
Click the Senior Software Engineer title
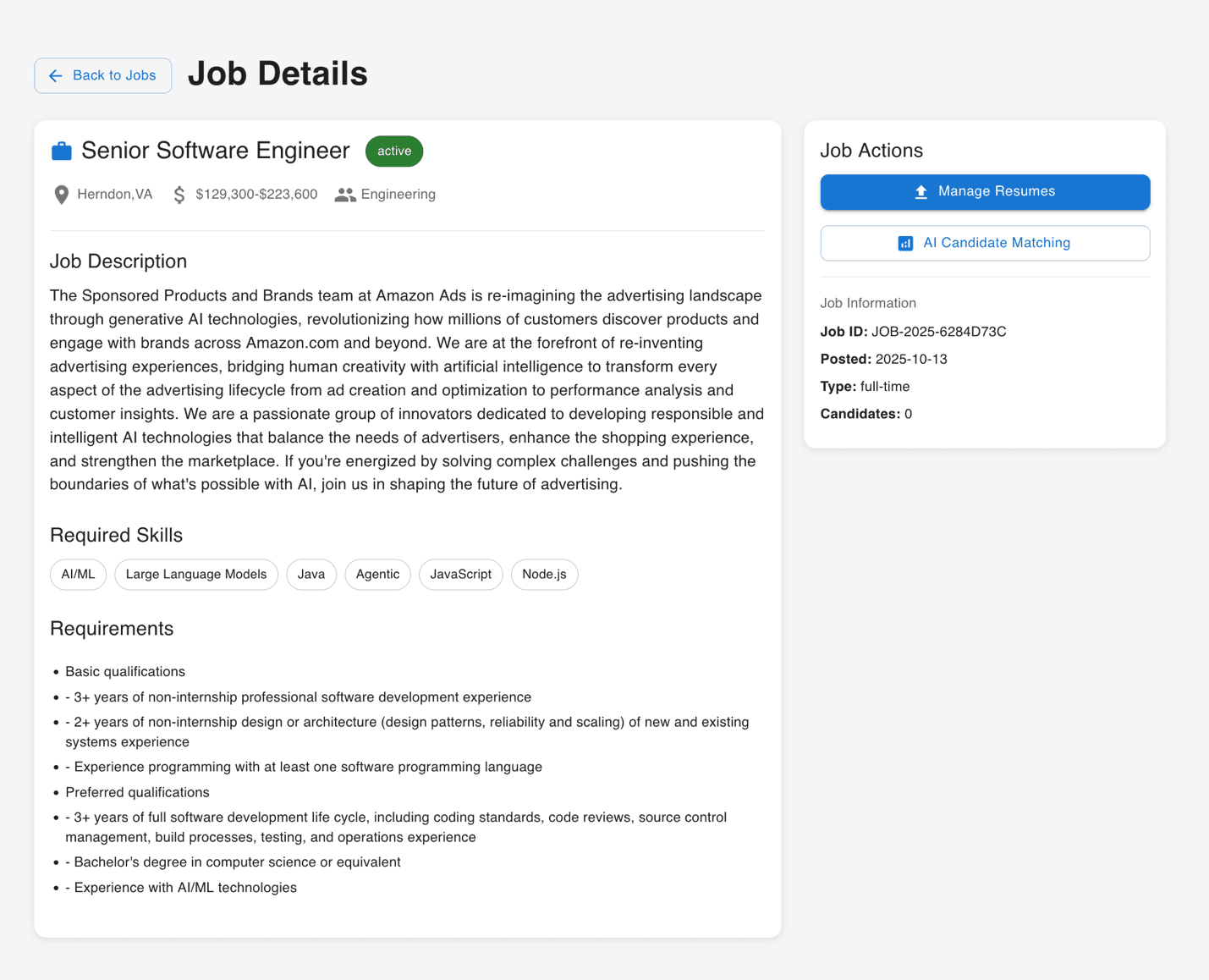(x=216, y=151)
